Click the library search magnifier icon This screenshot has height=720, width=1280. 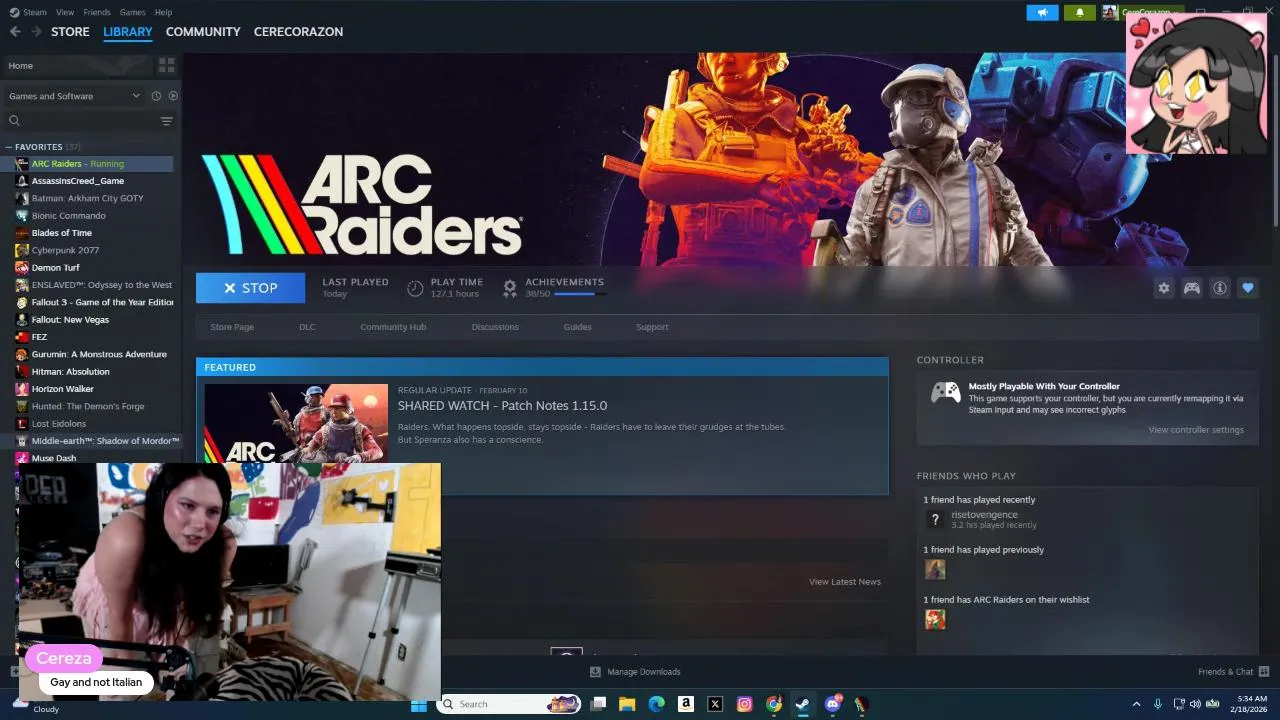click(14, 121)
